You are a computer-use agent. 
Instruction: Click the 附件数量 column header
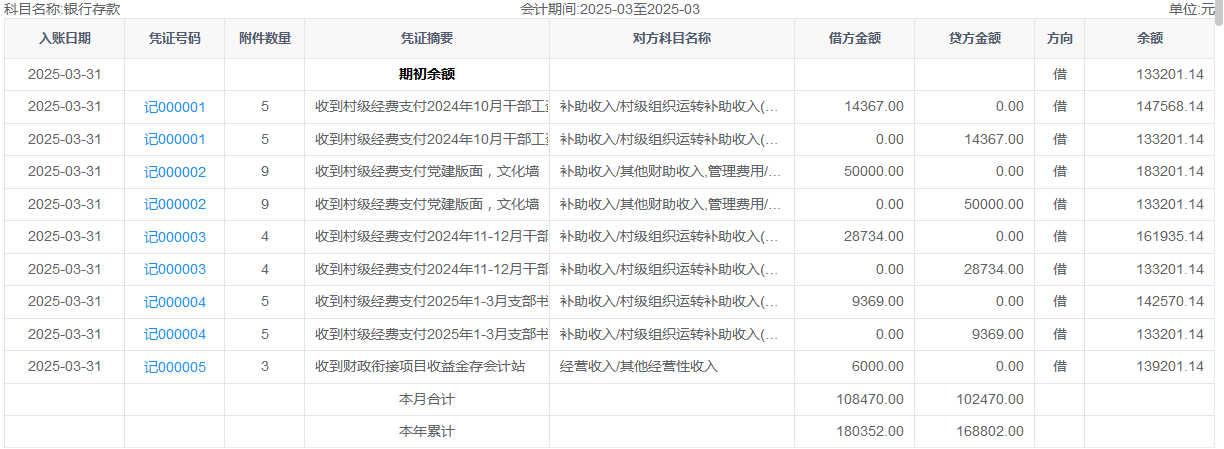[x=264, y=39]
